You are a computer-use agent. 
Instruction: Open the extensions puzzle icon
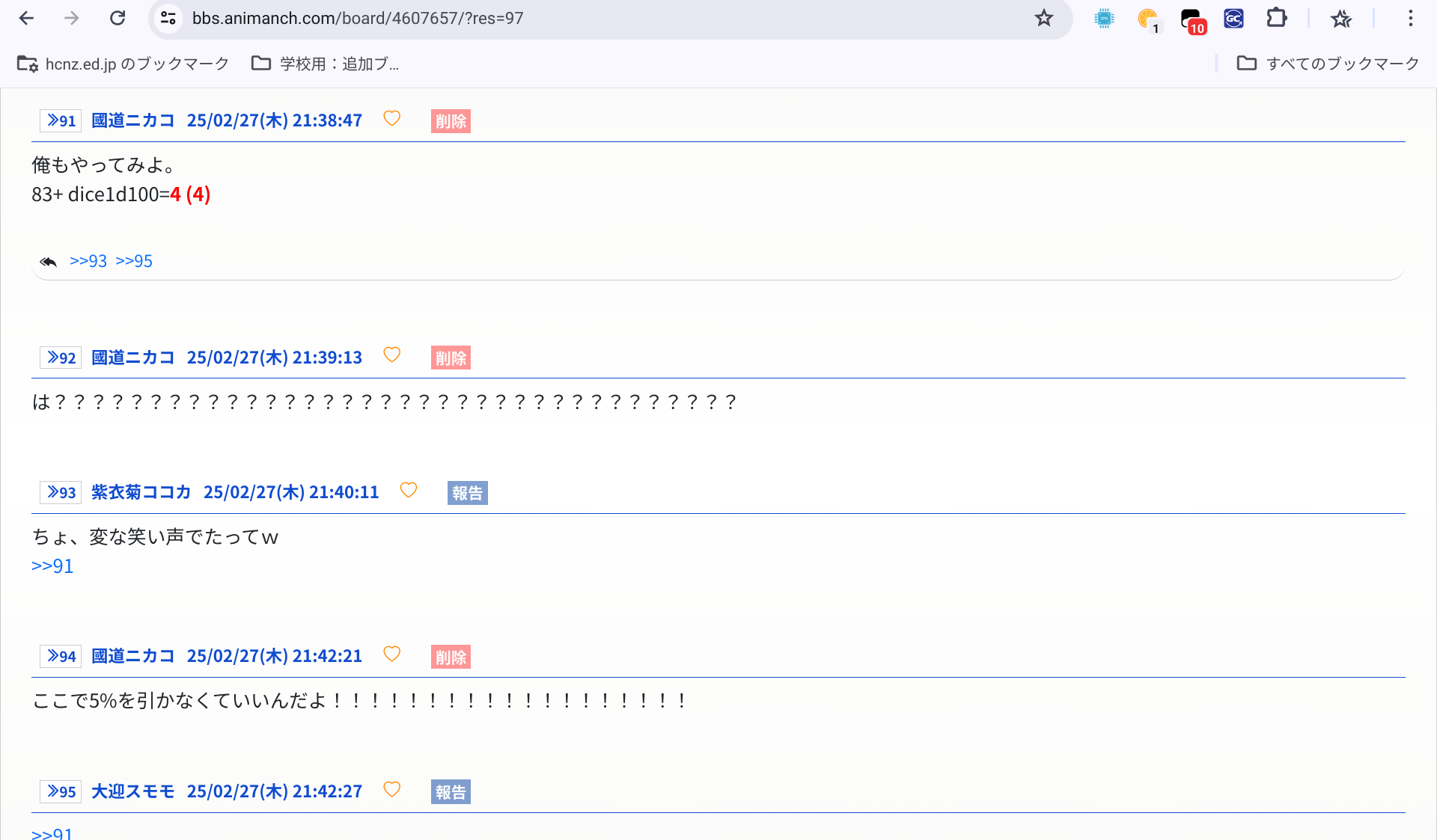click(1276, 18)
